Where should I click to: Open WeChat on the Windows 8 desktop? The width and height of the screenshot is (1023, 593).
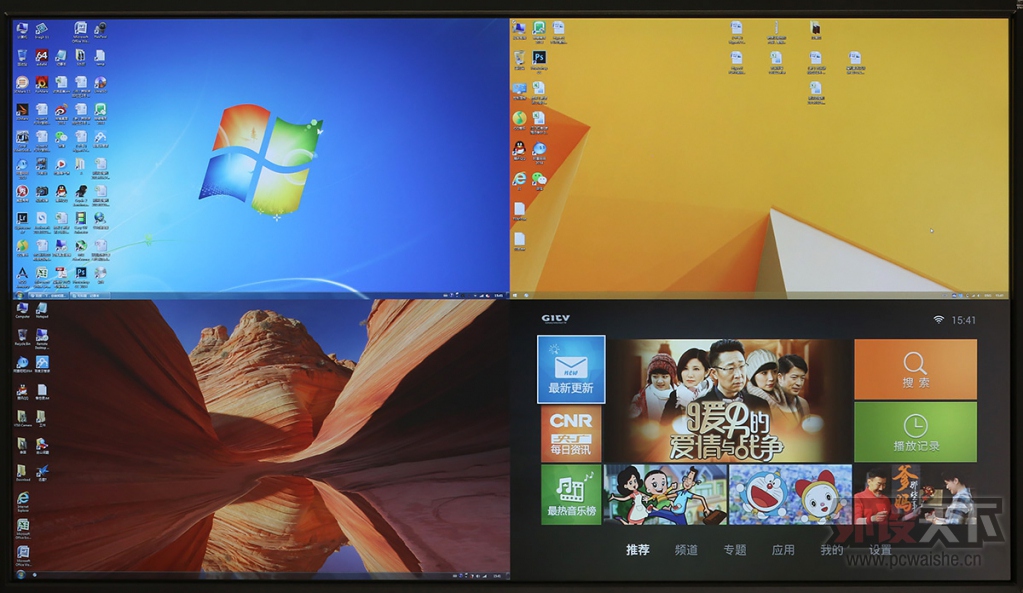click(x=539, y=177)
